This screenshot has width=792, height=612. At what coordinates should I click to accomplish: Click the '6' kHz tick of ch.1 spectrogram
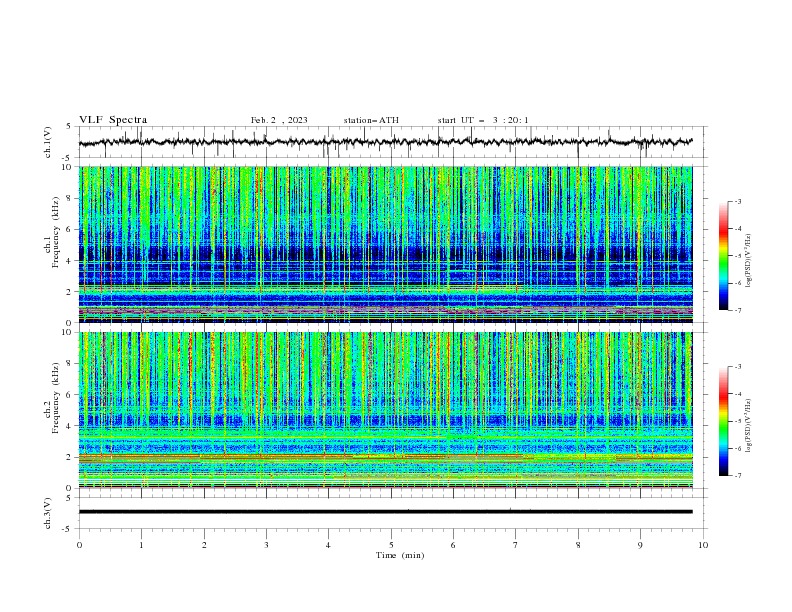71,229
